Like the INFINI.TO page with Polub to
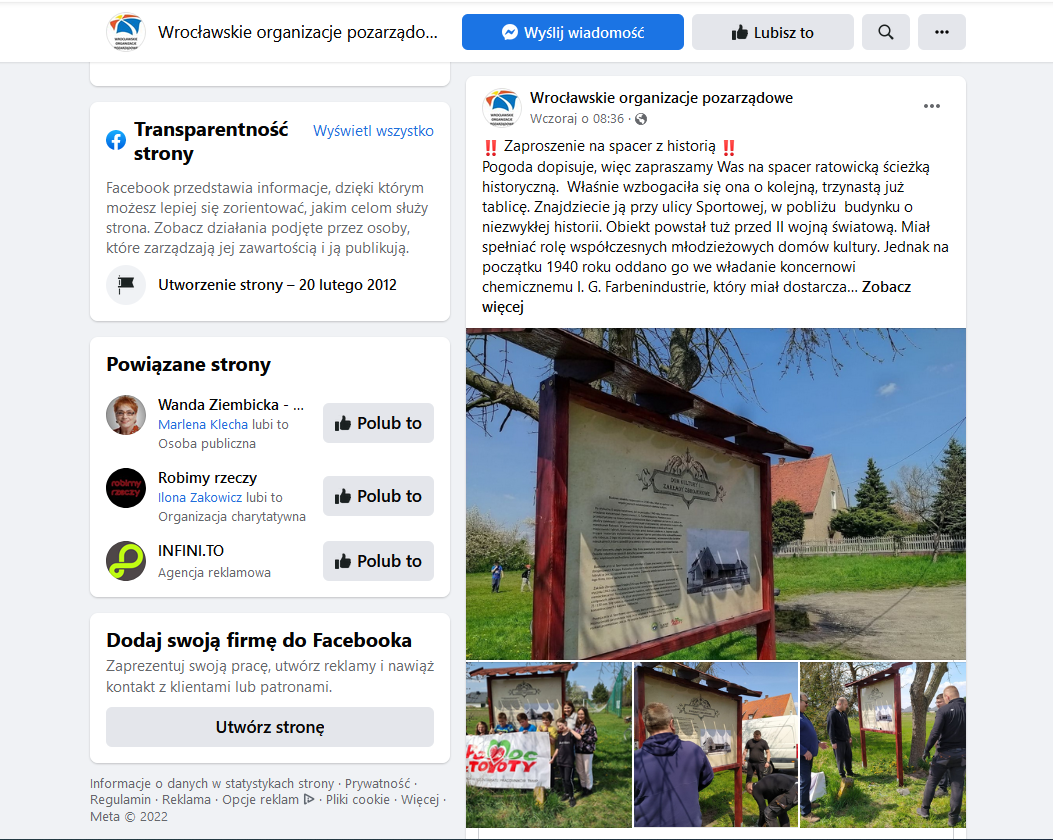Screen dimensions: 1053x840 click(x=378, y=561)
